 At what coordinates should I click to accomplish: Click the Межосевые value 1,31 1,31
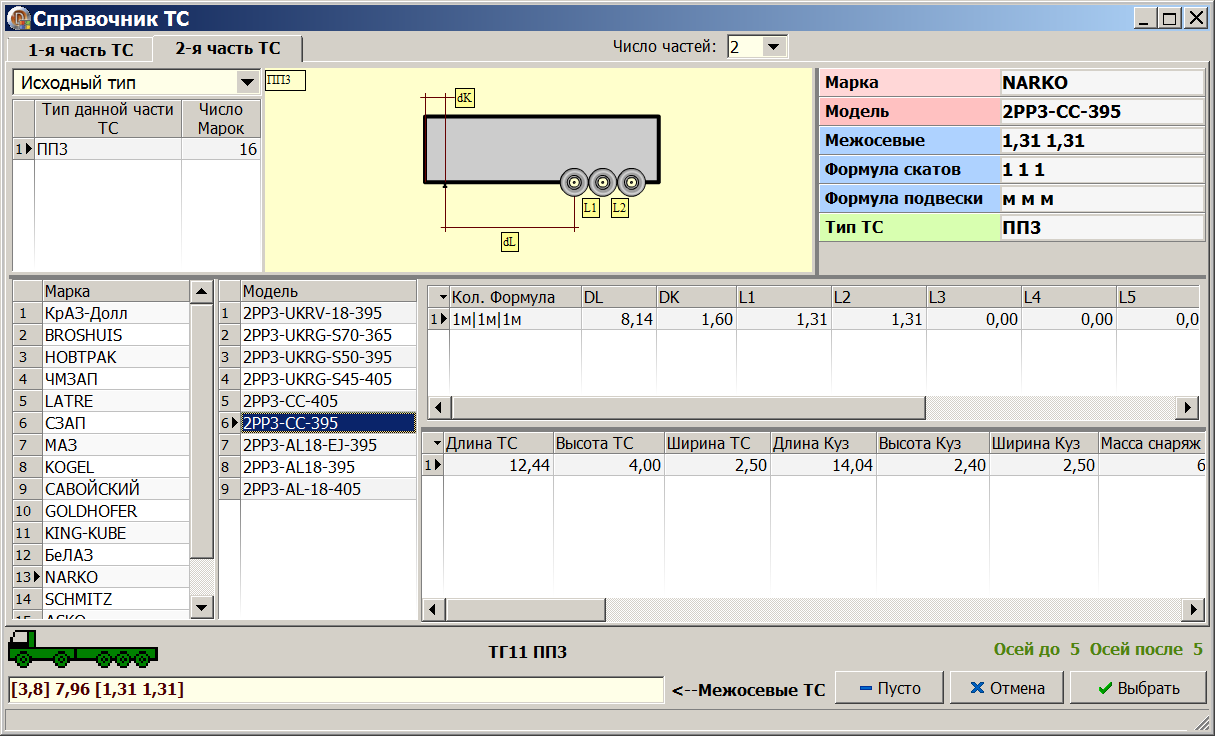point(1101,140)
